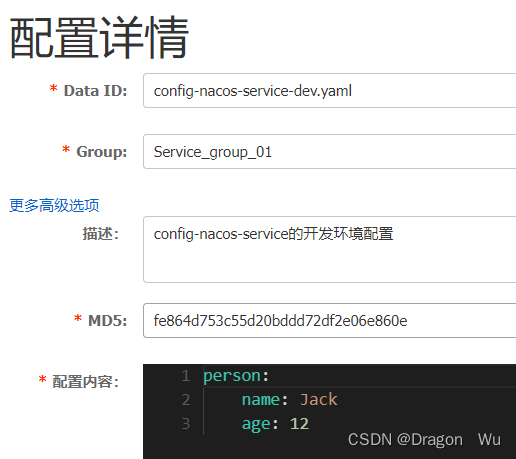Click line number 3 in editor gutter
The width and height of the screenshot is (516, 459).
(x=186, y=424)
